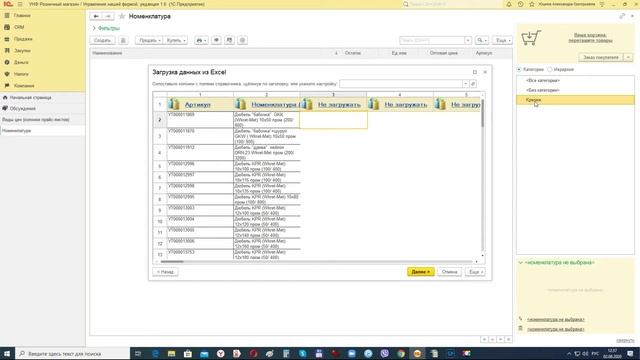640x360 pixels.
Task: Open the Закупки section in the sidebar
Action: point(22,51)
